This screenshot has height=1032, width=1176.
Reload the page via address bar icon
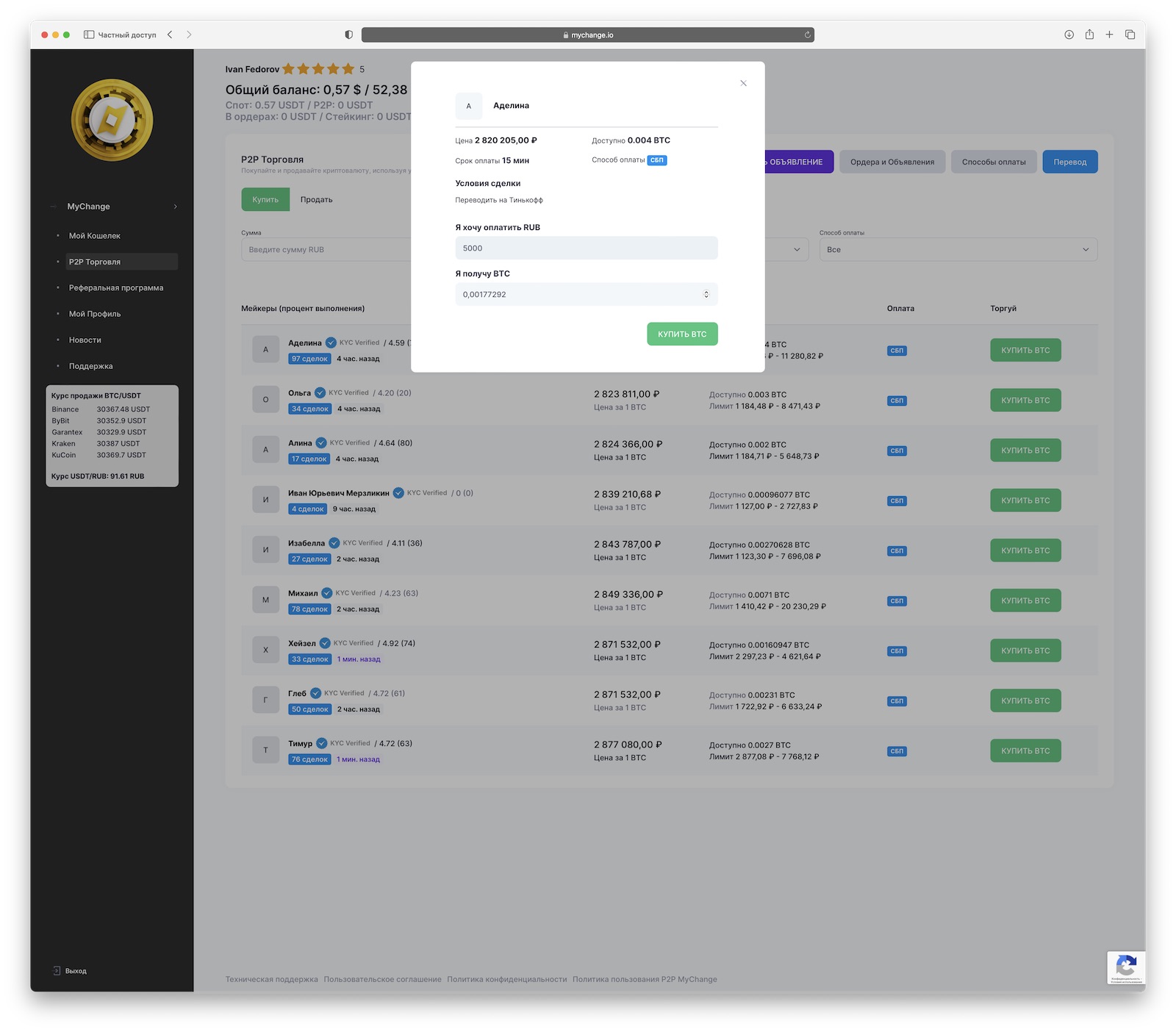coord(807,35)
